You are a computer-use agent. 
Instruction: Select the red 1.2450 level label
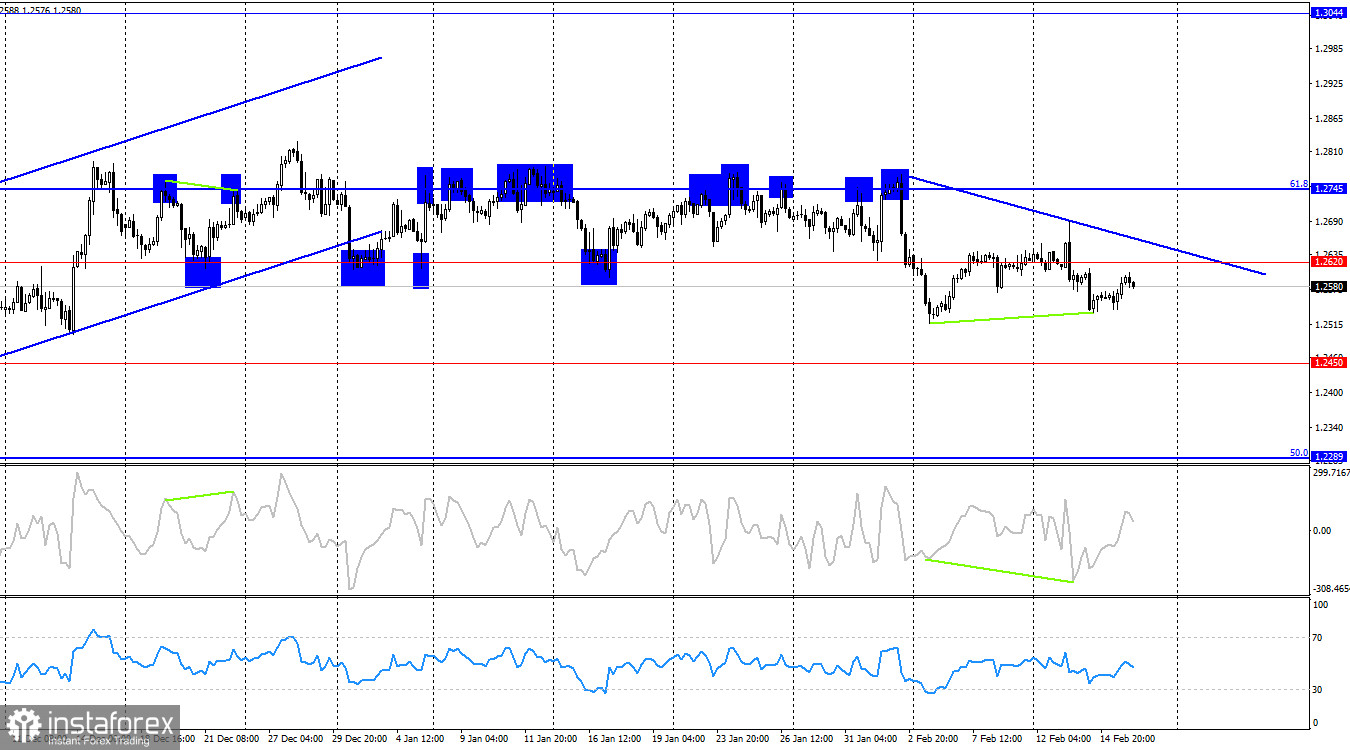pos(1330,363)
